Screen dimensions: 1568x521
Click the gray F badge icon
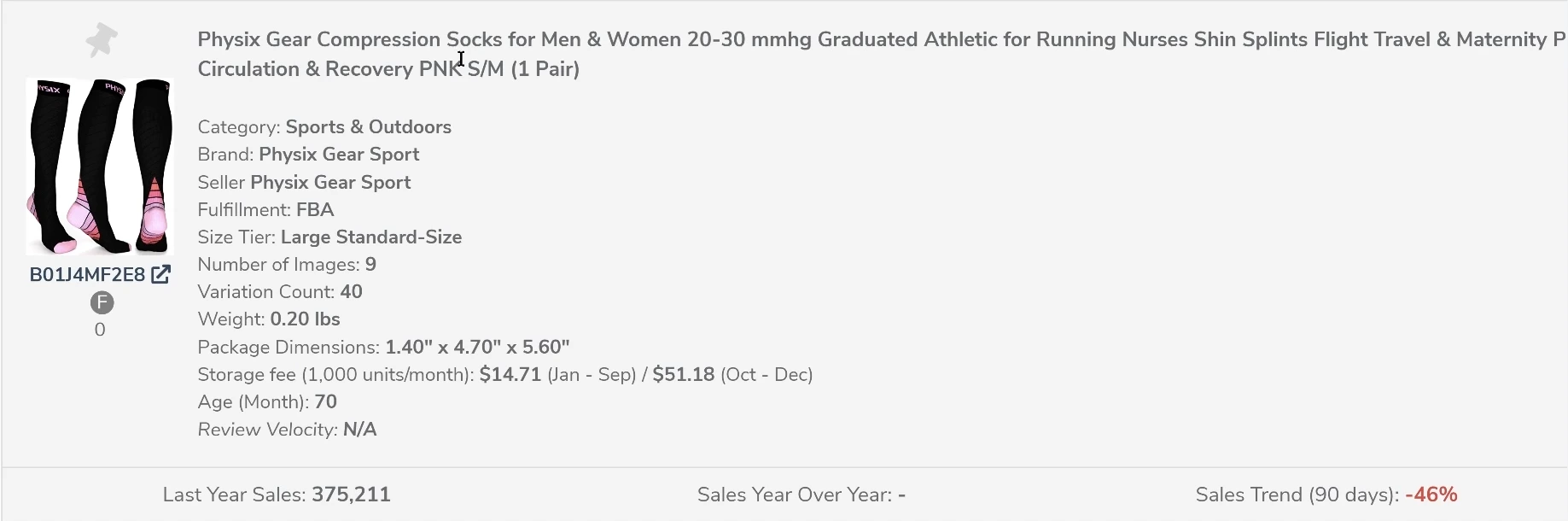point(102,302)
